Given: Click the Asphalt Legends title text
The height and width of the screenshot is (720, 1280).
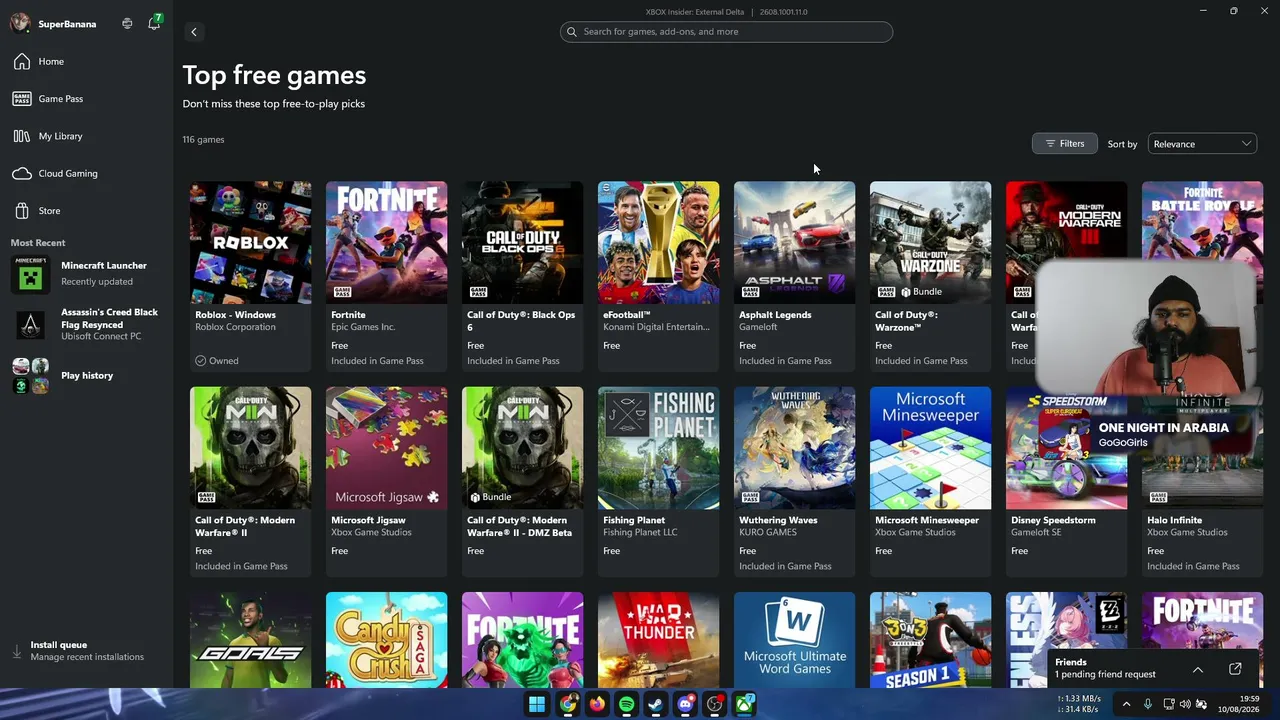Looking at the screenshot, I should click(x=775, y=315).
